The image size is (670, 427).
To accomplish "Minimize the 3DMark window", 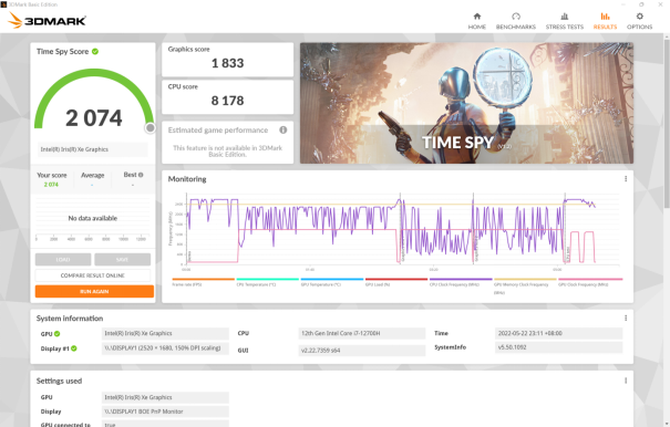I will (623, 4).
